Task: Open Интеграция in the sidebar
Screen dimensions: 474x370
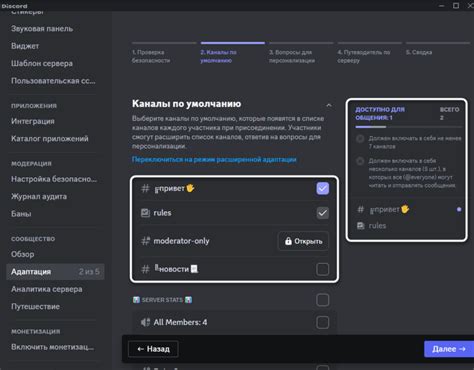Action: 55,121
